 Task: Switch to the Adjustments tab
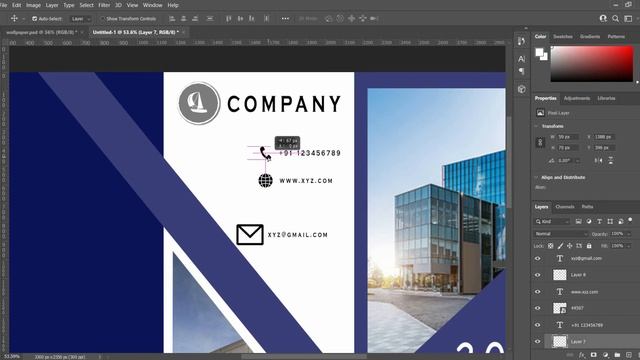pyautogui.click(x=576, y=98)
